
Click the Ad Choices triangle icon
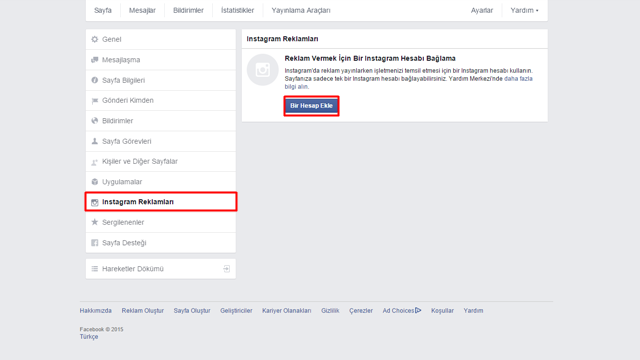coord(418,310)
